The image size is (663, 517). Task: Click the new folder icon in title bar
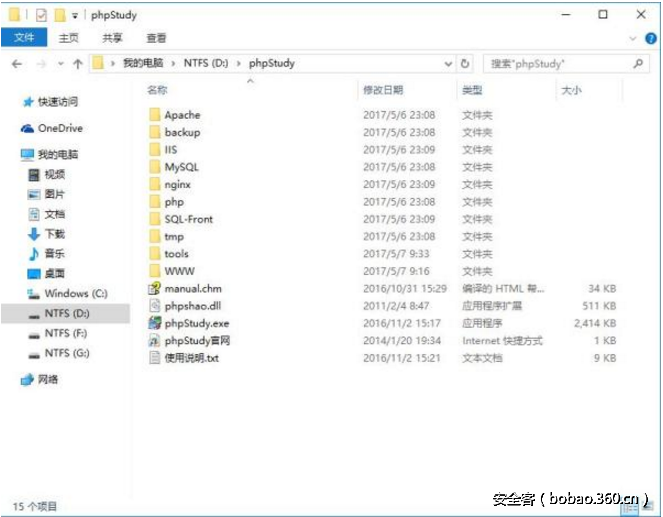click(x=60, y=16)
